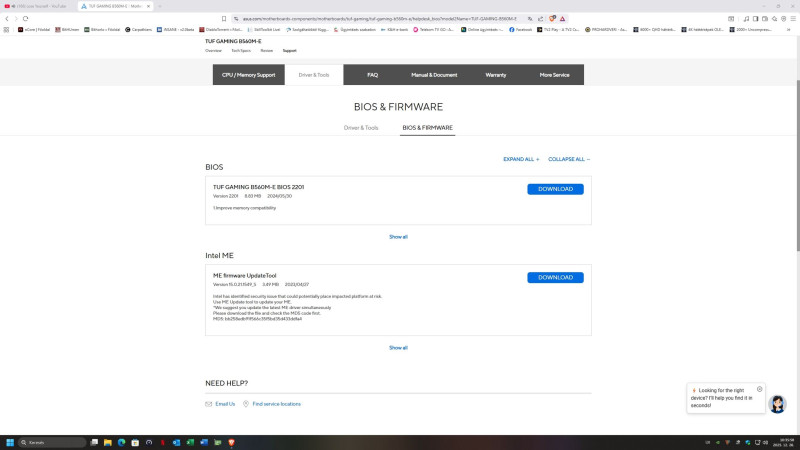Toggle the sidebar panel icon
Viewport: 800px width, 450px height.
[756, 19]
